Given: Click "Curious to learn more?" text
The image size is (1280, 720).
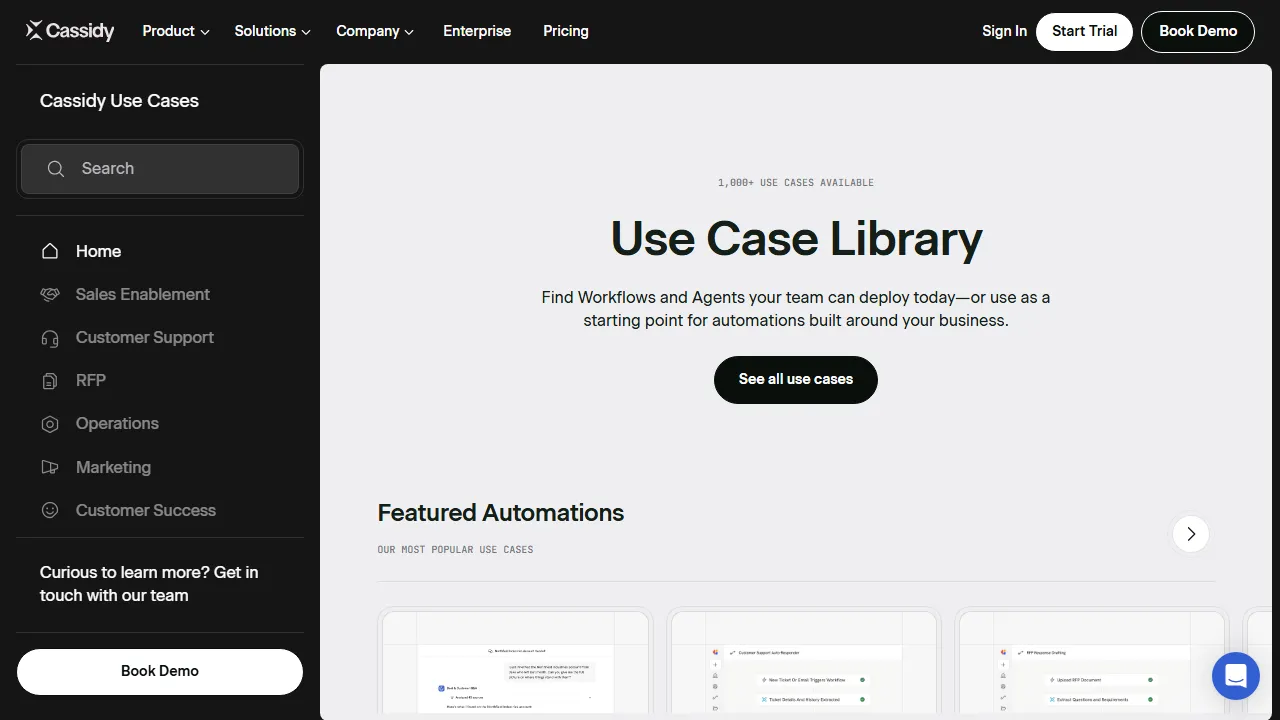Looking at the screenshot, I should 125,572.
